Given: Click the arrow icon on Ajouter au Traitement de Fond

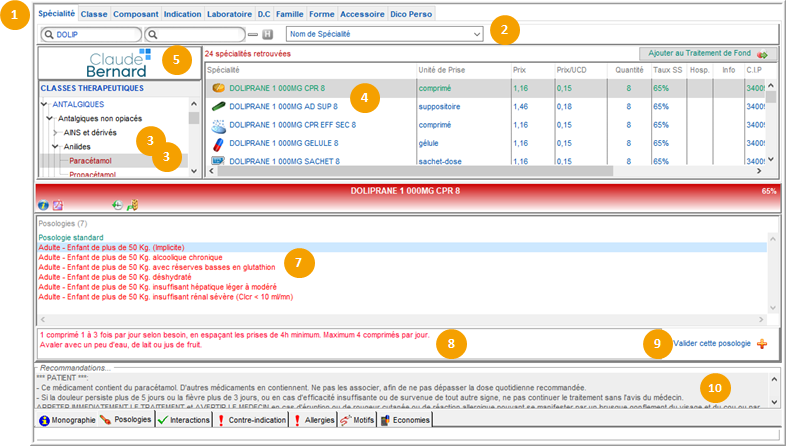Looking at the screenshot, I should coord(762,55).
